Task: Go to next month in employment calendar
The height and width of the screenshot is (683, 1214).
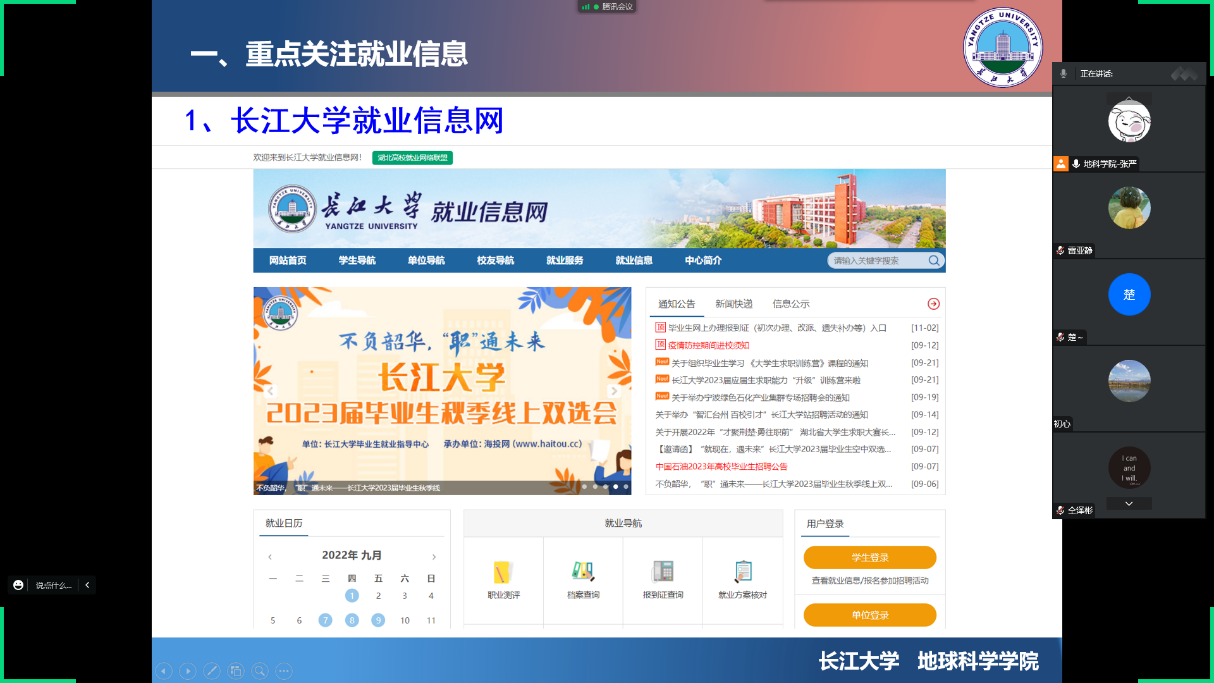Action: click(433, 557)
